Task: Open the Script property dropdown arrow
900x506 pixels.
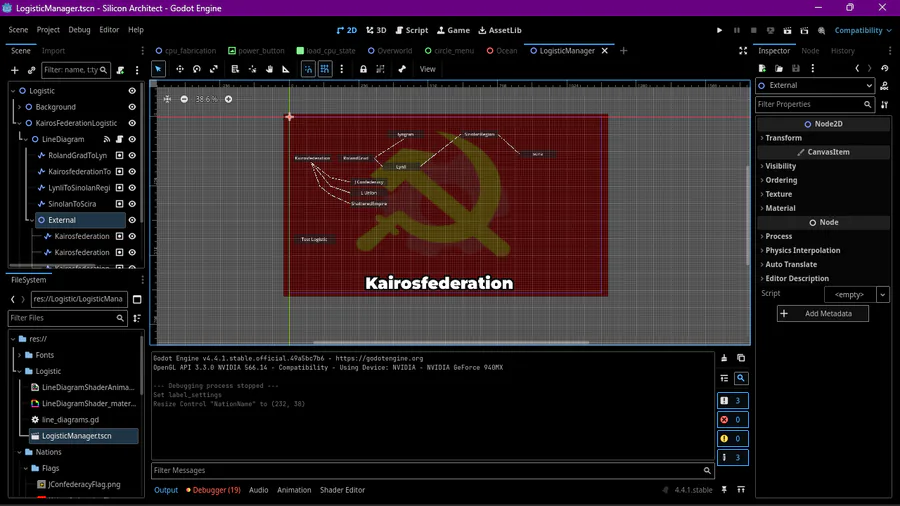Action: click(x=883, y=294)
